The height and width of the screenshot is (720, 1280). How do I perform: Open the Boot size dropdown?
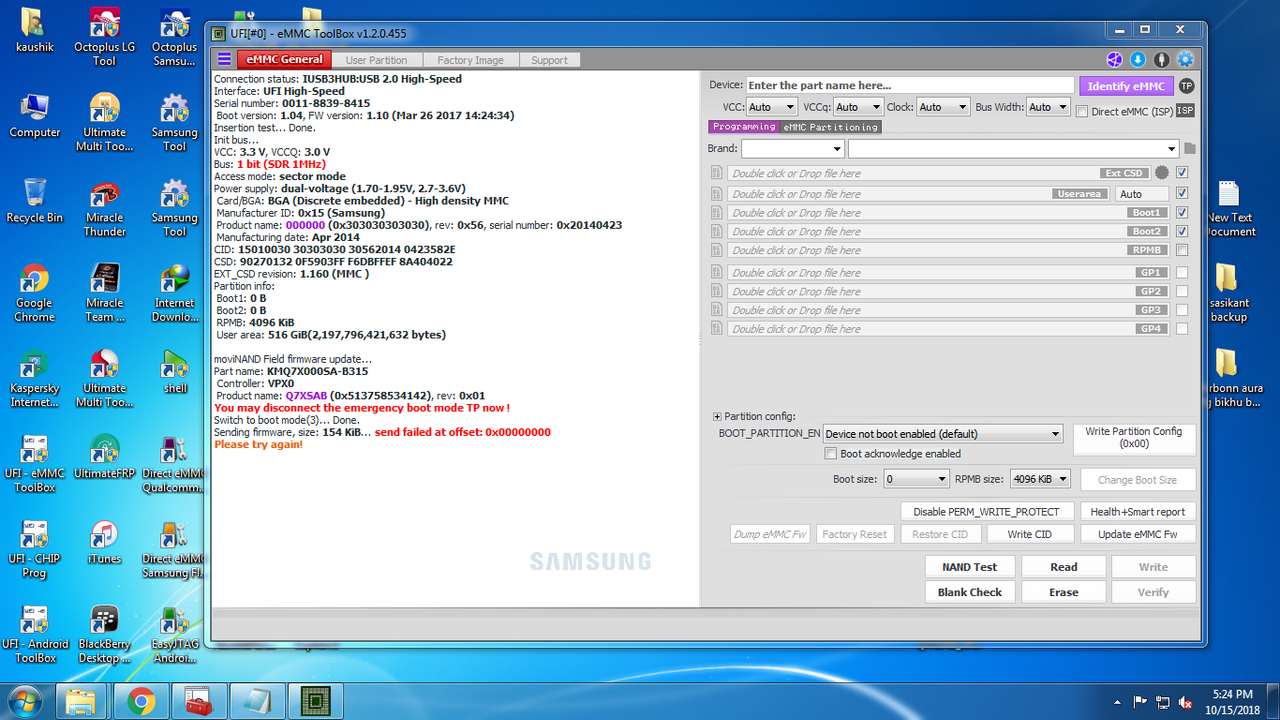916,479
